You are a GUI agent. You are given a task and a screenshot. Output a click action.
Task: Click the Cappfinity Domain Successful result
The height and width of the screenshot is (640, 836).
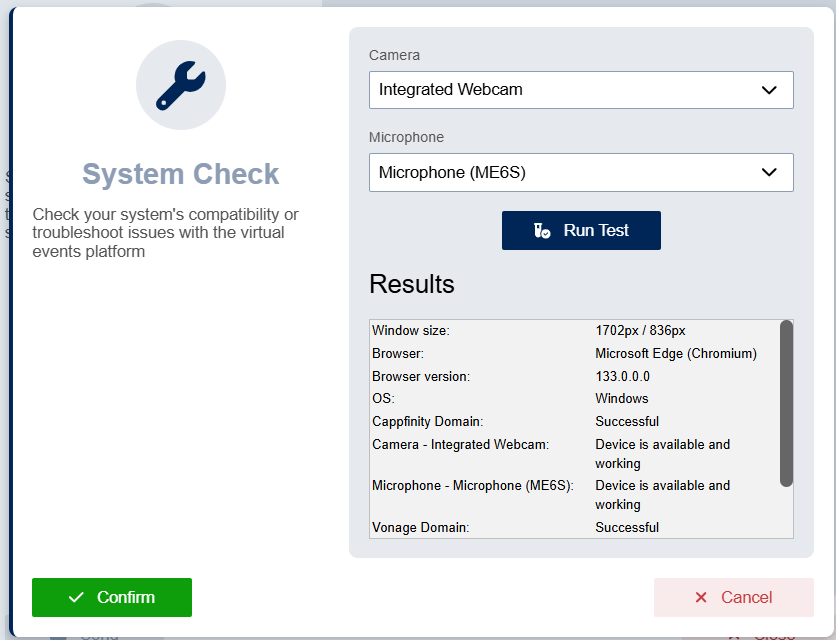[x=627, y=421]
